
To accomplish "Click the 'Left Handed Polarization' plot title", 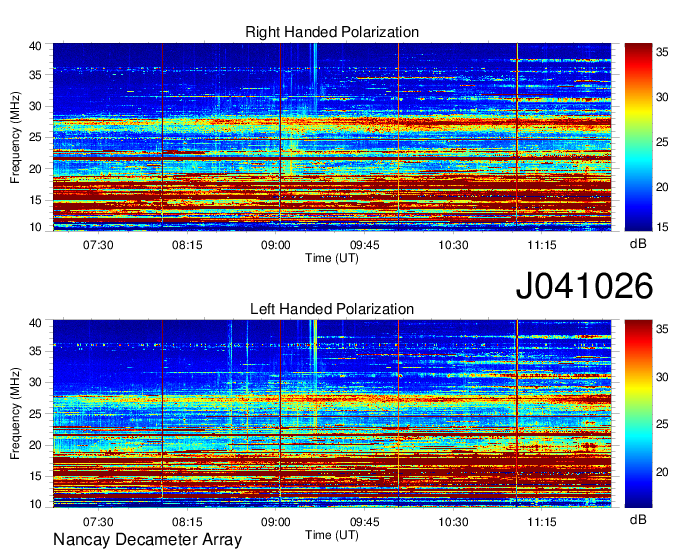I will (x=332, y=309).
